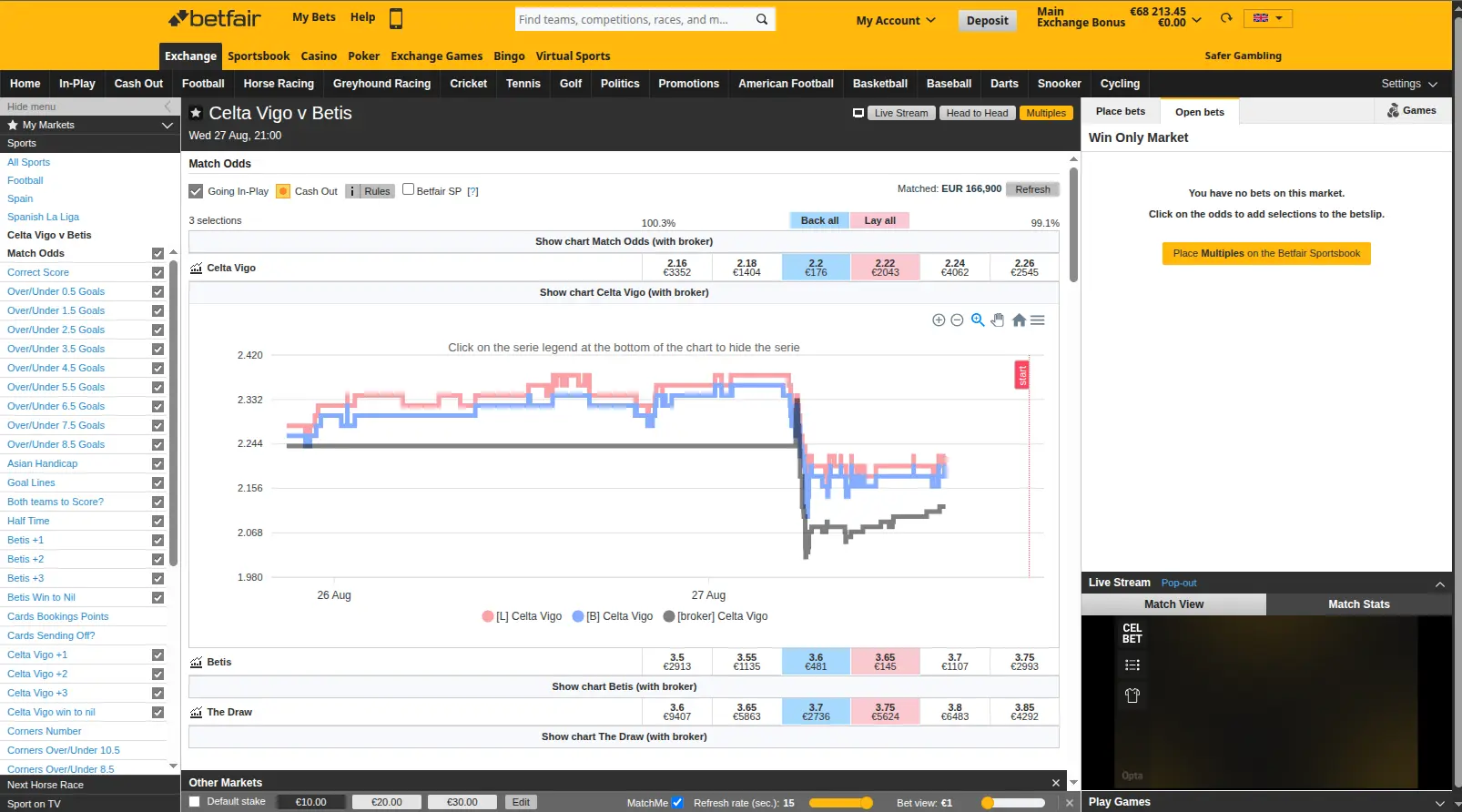The width and height of the screenshot is (1462, 812).
Task: Click the list icon in Match View
Action: click(x=1132, y=665)
